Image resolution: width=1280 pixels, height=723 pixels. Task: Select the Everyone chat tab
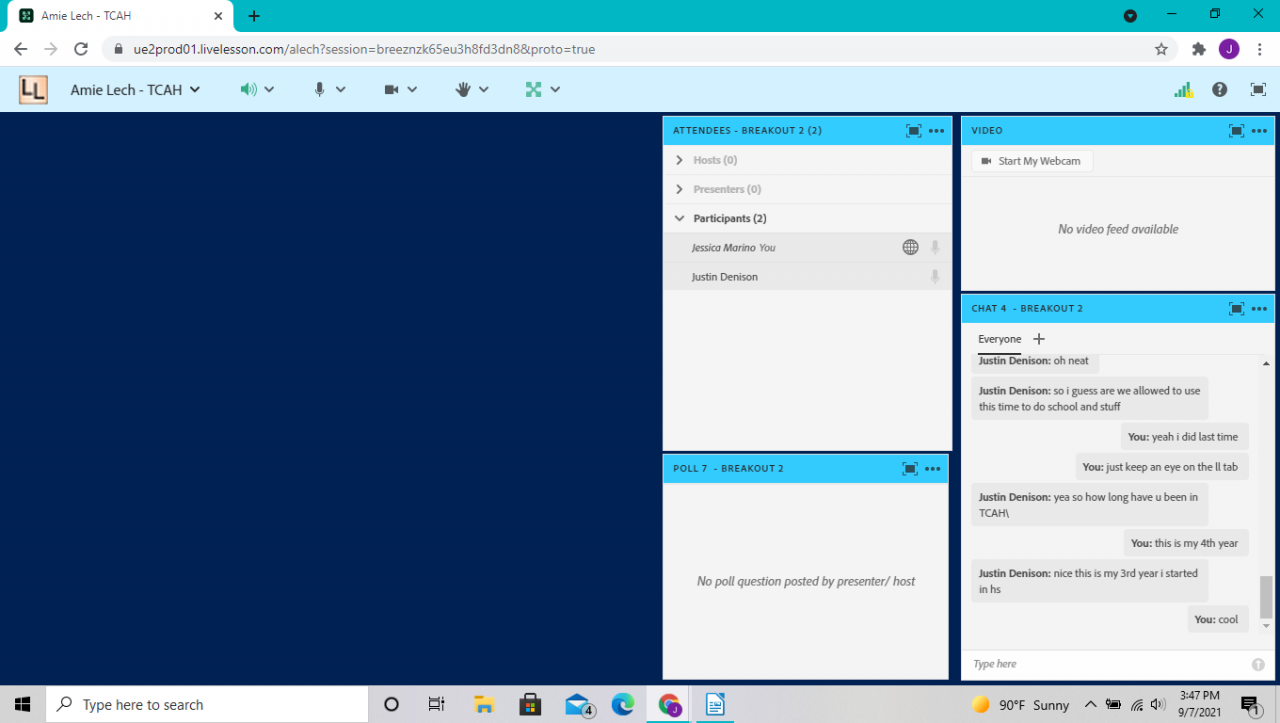pyautogui.click(x=1000, y=339)
